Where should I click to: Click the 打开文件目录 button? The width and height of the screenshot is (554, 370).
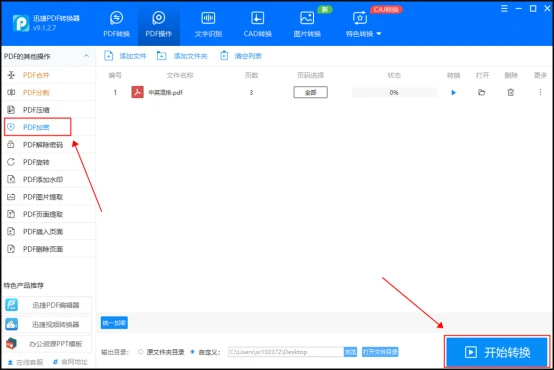380,352
